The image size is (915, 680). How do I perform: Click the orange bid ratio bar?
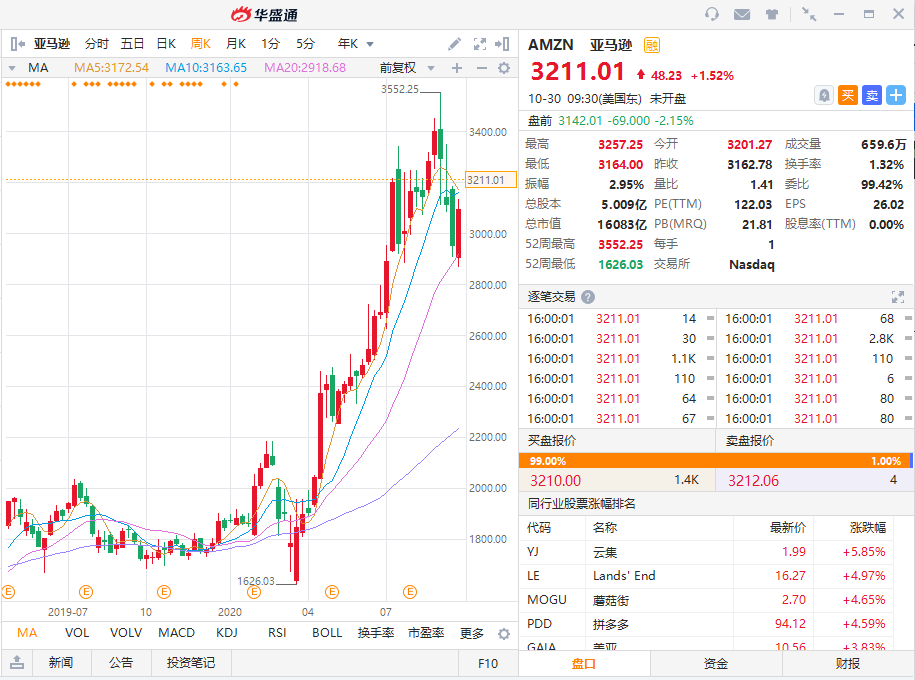pos(714,461)
